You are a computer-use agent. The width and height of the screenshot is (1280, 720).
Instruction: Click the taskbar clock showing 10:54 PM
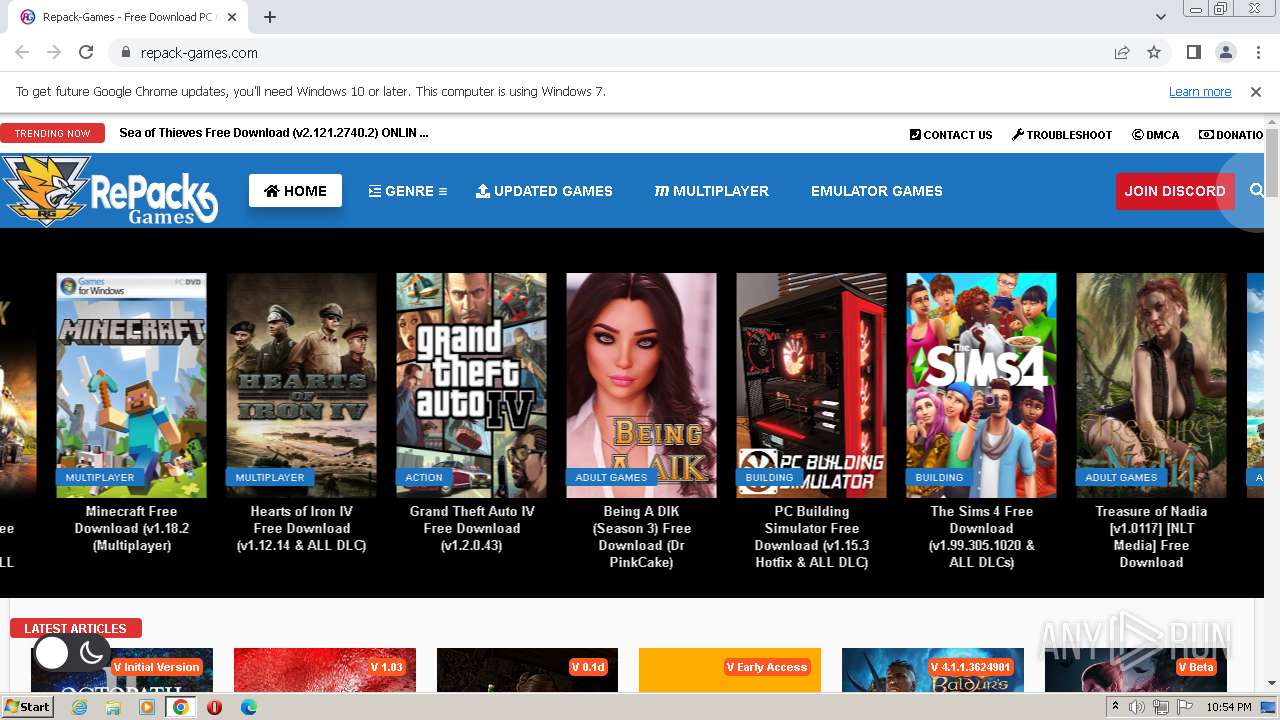(1229, 707)
